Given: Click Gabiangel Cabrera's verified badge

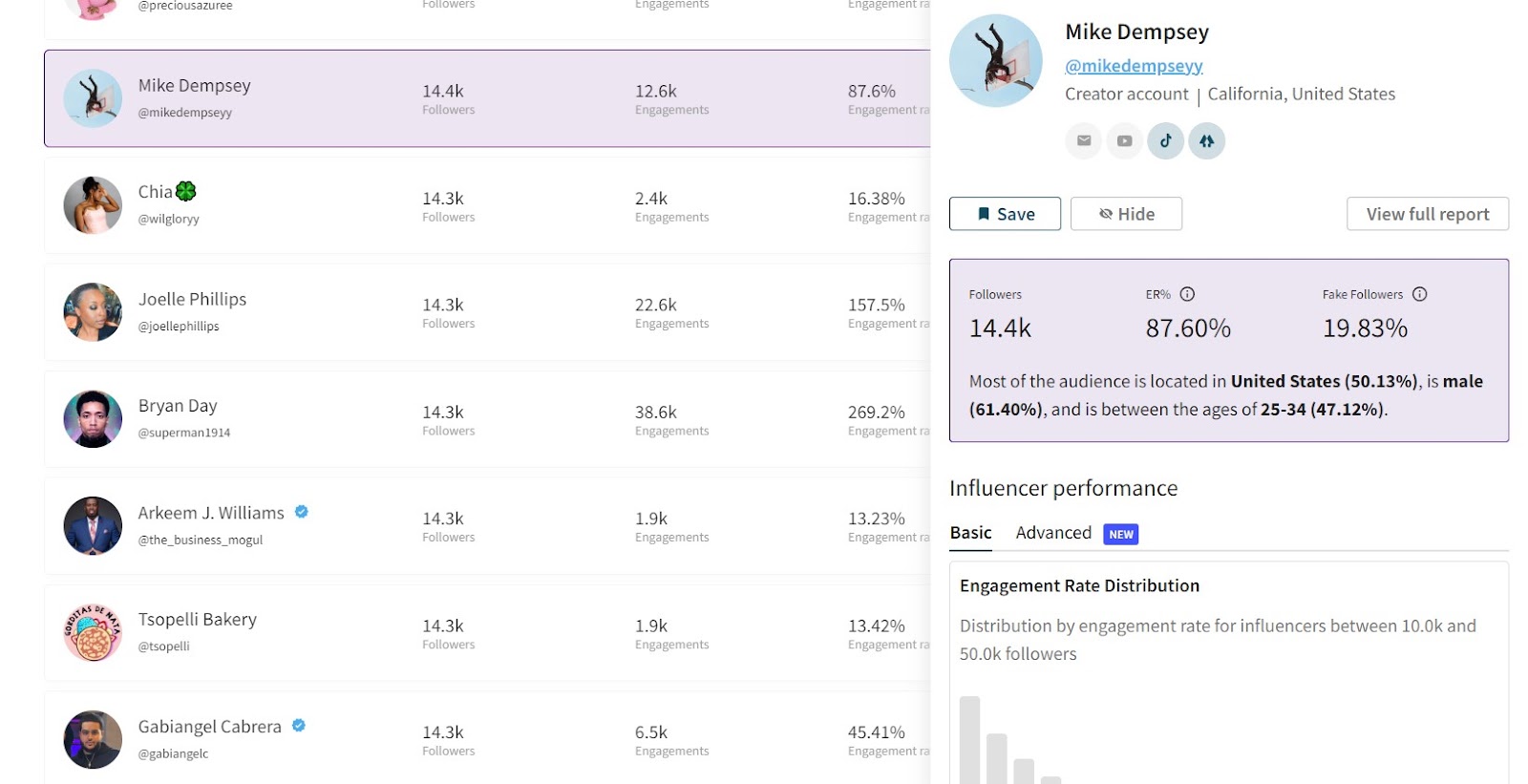Looking at the screenshot, I should [299, 726].
